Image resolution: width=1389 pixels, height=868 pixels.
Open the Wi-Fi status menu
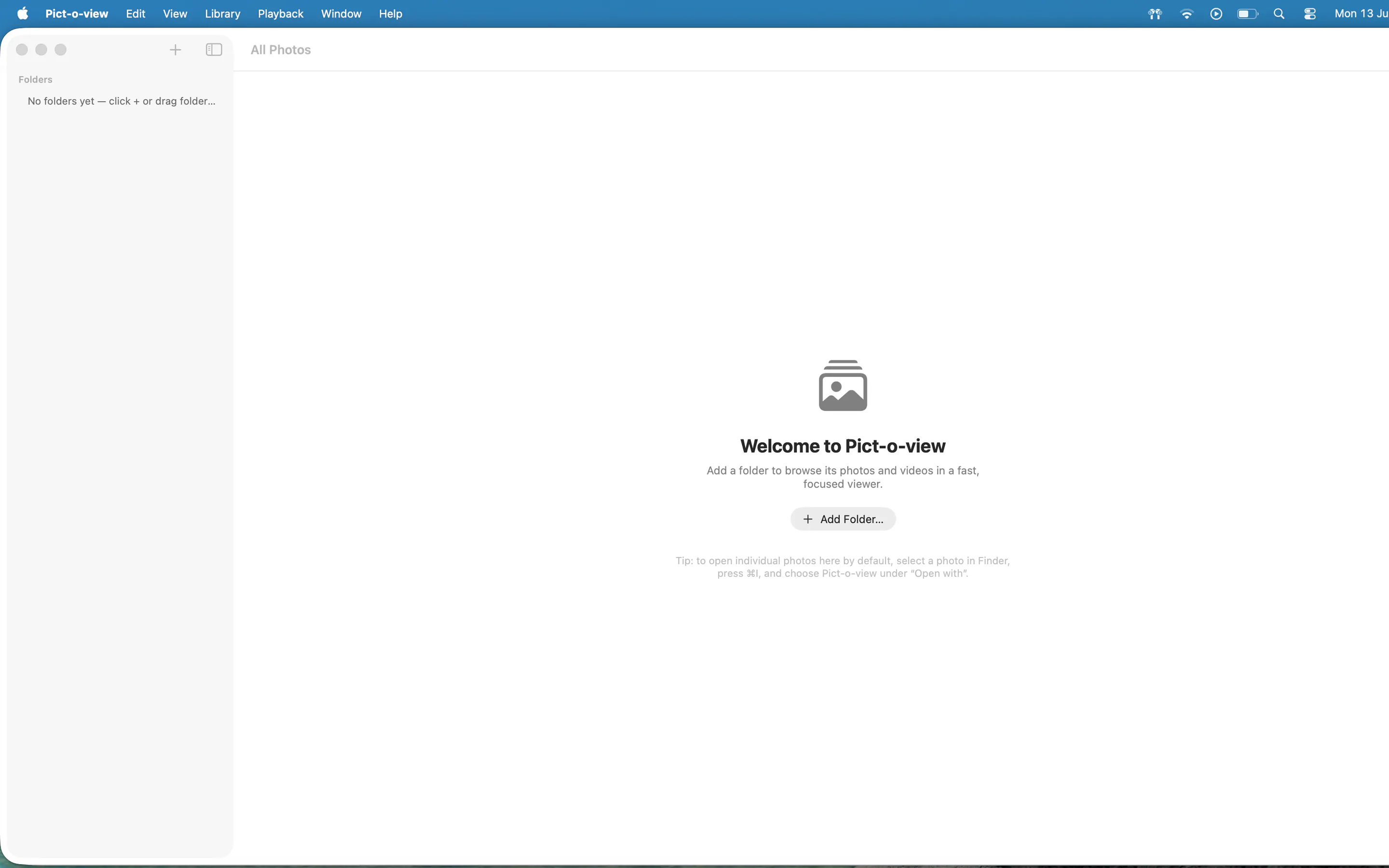coord(1186,14)
